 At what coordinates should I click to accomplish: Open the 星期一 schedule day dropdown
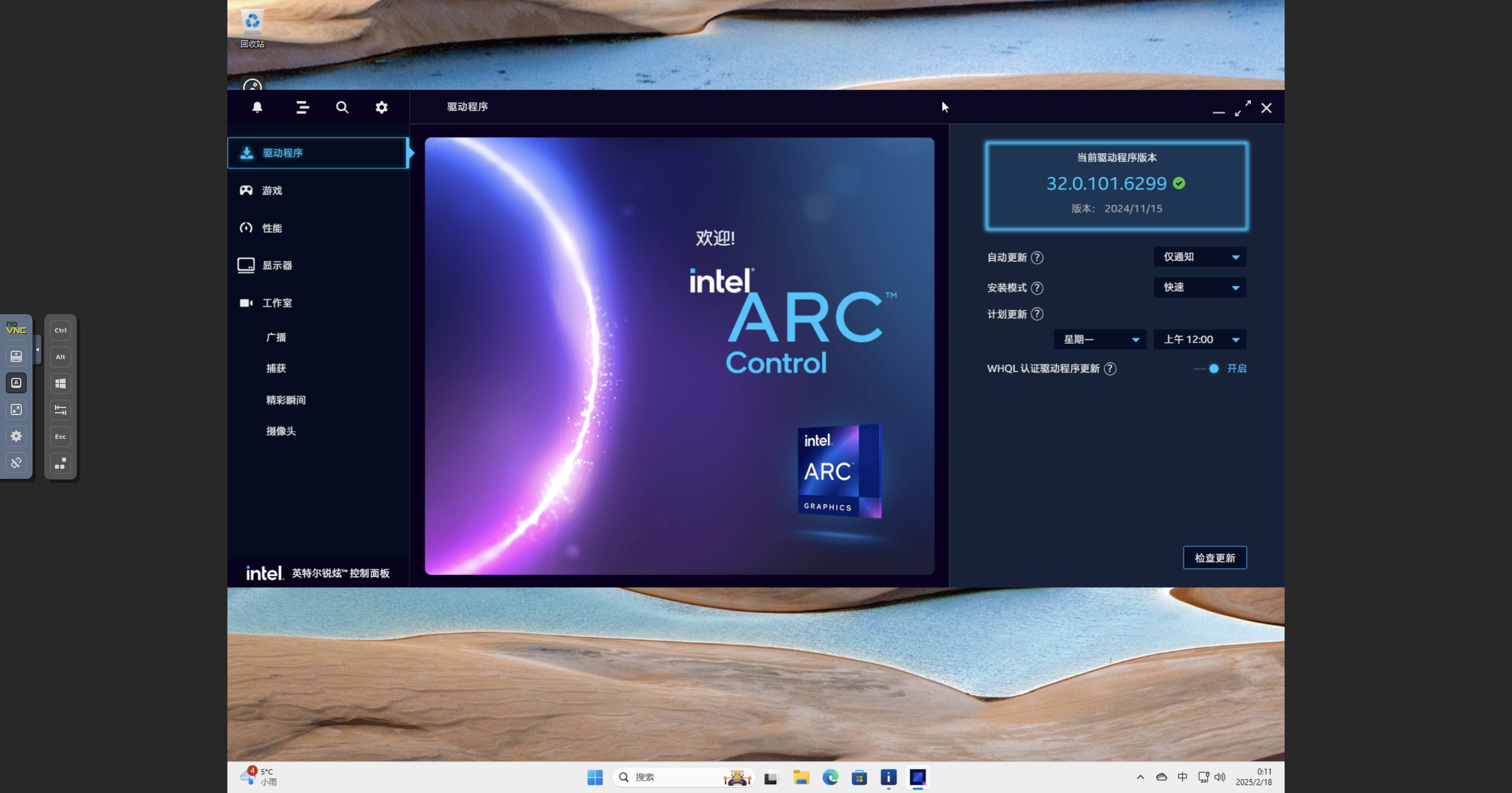(1100, 339)
